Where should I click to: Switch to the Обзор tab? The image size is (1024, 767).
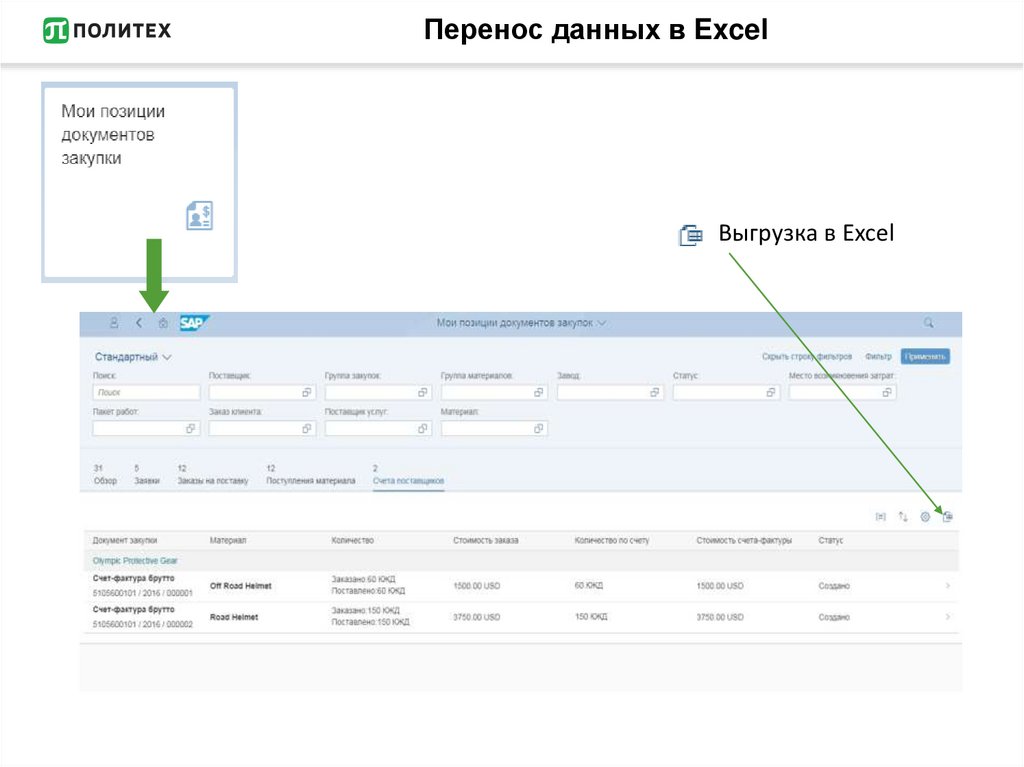104,474
